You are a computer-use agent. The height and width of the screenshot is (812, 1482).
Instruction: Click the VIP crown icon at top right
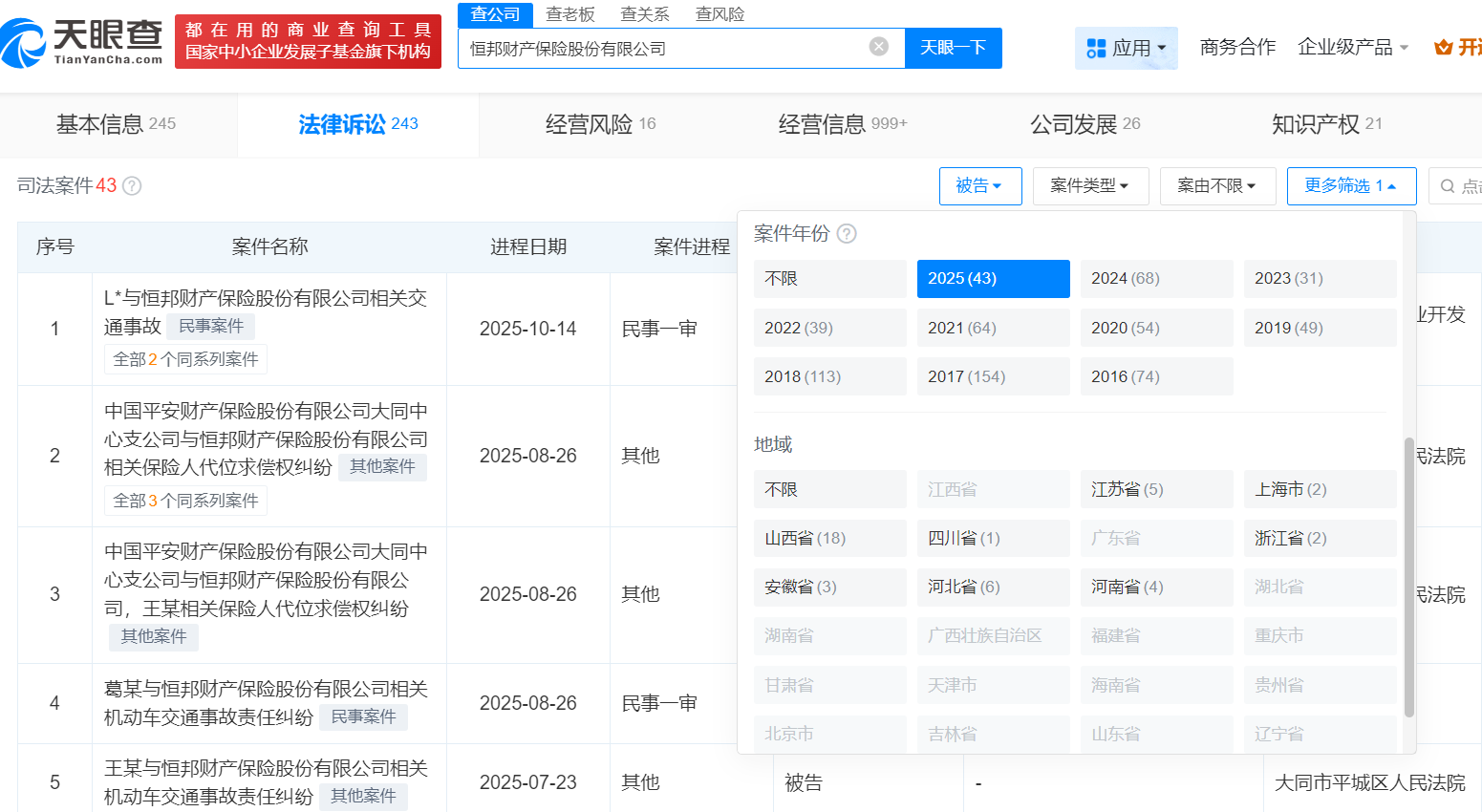1444,47
